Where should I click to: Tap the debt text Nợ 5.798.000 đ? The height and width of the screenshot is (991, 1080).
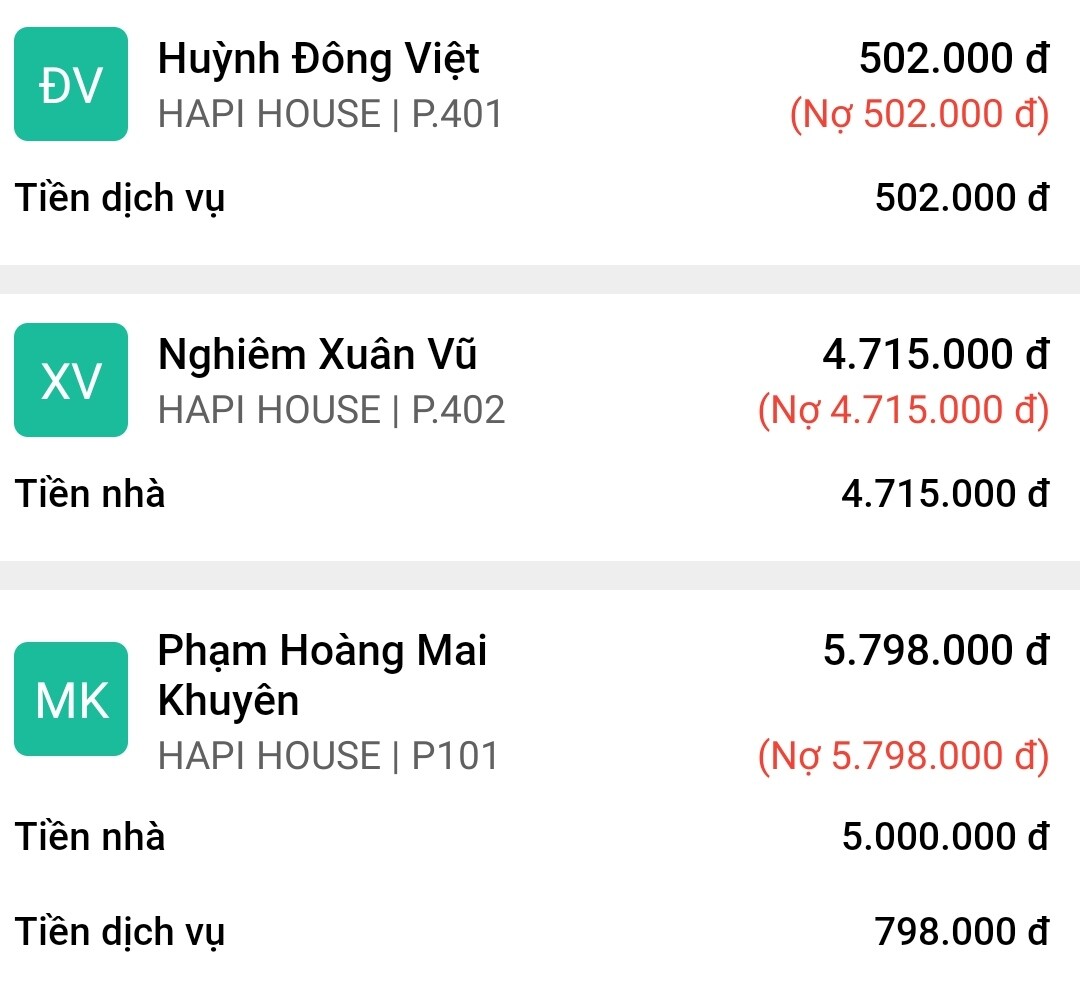point(903,756)
